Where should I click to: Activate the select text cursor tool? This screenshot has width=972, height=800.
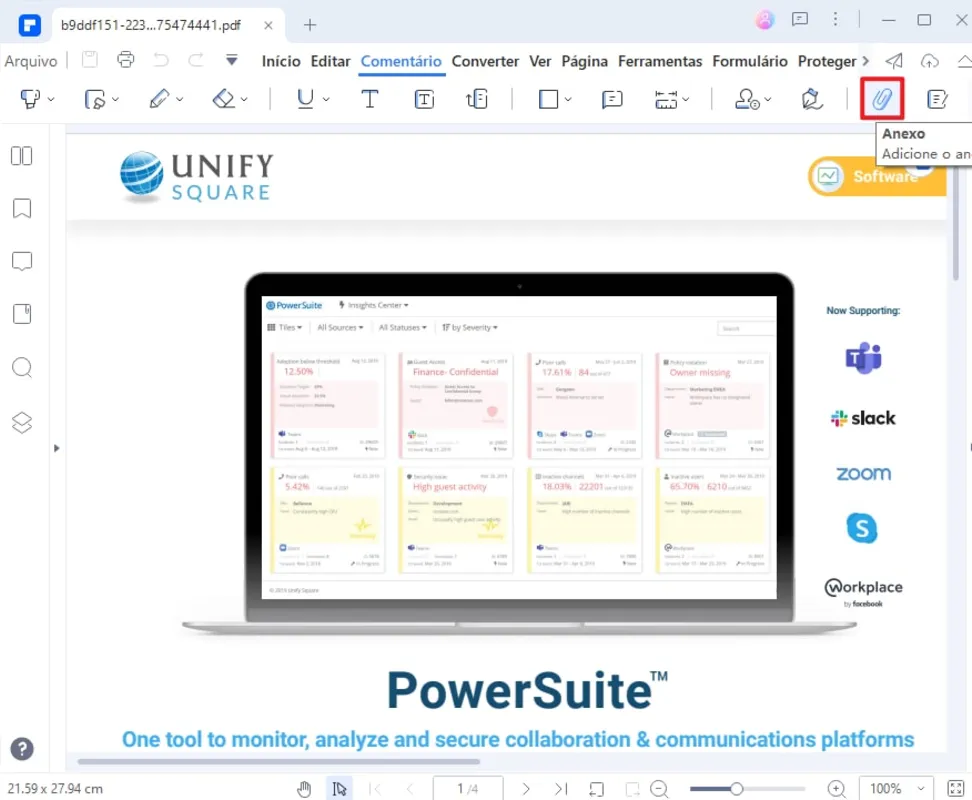coord(339,789)
